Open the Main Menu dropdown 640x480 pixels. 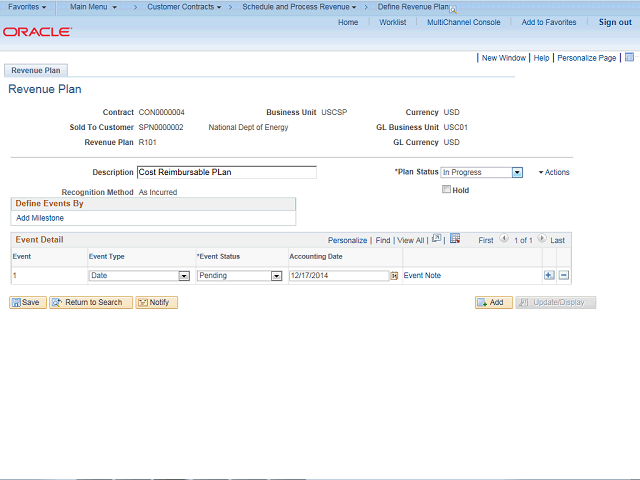[x=93, y=7]
